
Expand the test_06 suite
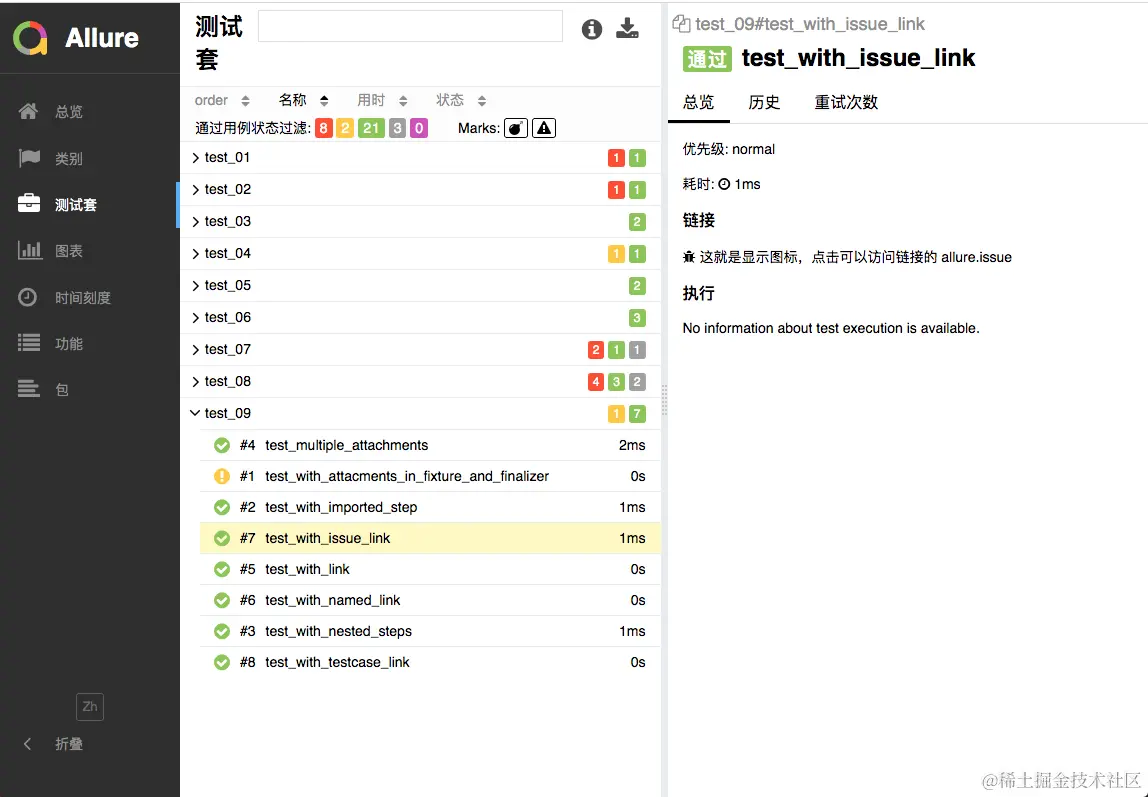point(420,318)
